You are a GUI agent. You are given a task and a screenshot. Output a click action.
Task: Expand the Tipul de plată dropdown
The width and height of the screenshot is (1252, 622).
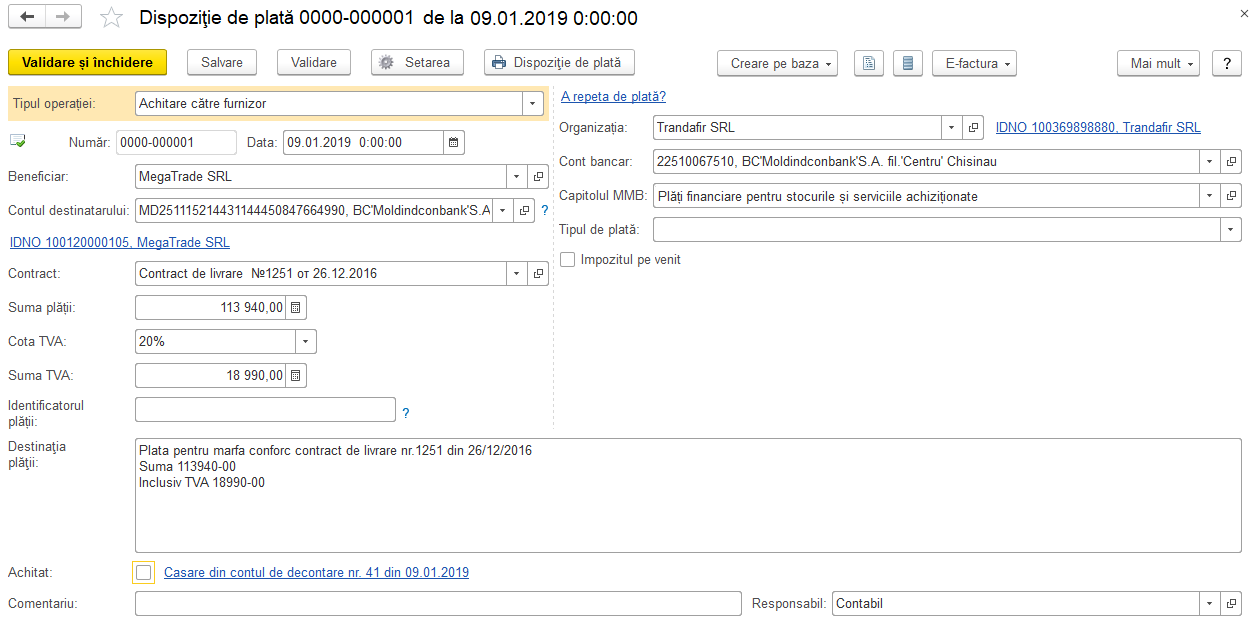[x=1231, y=230]
